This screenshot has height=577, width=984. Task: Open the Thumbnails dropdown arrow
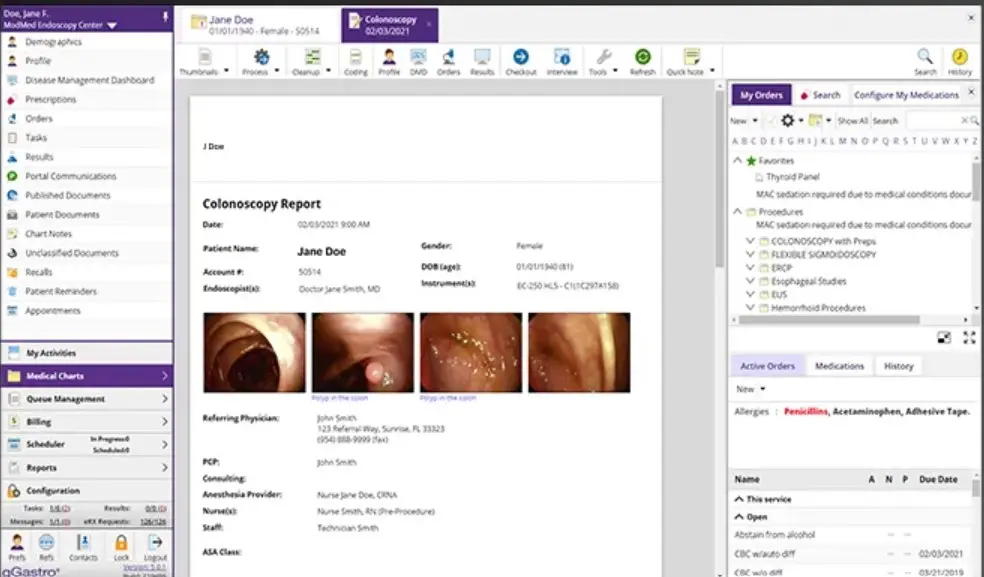click(x=226, y=72)
